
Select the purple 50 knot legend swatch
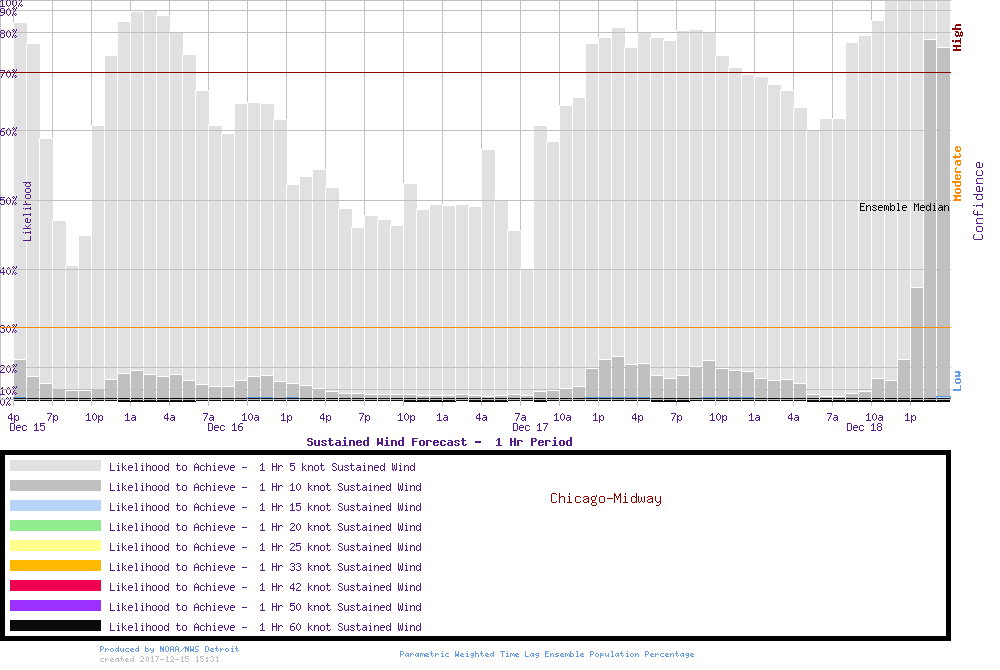pyautogui.click(x=55, y=606)
